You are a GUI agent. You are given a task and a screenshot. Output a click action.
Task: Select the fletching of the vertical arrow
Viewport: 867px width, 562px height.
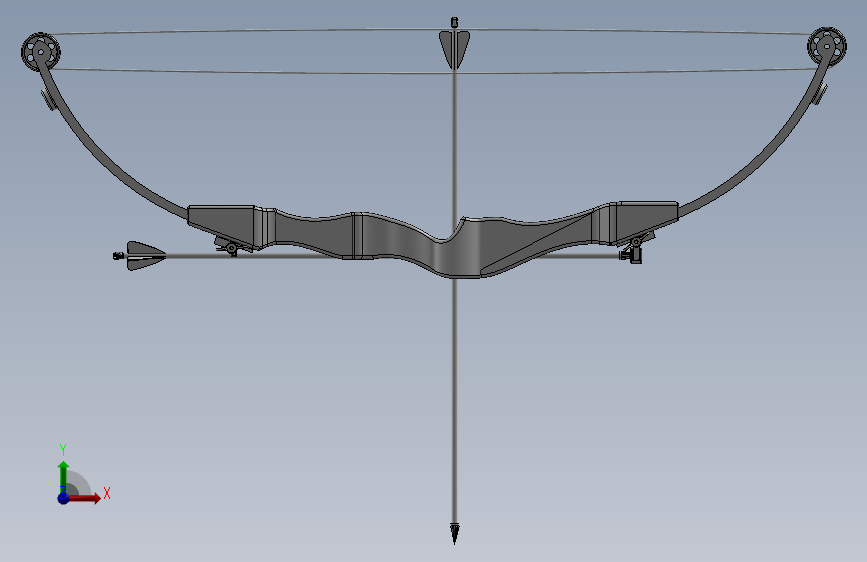click(x=455, y=50)
